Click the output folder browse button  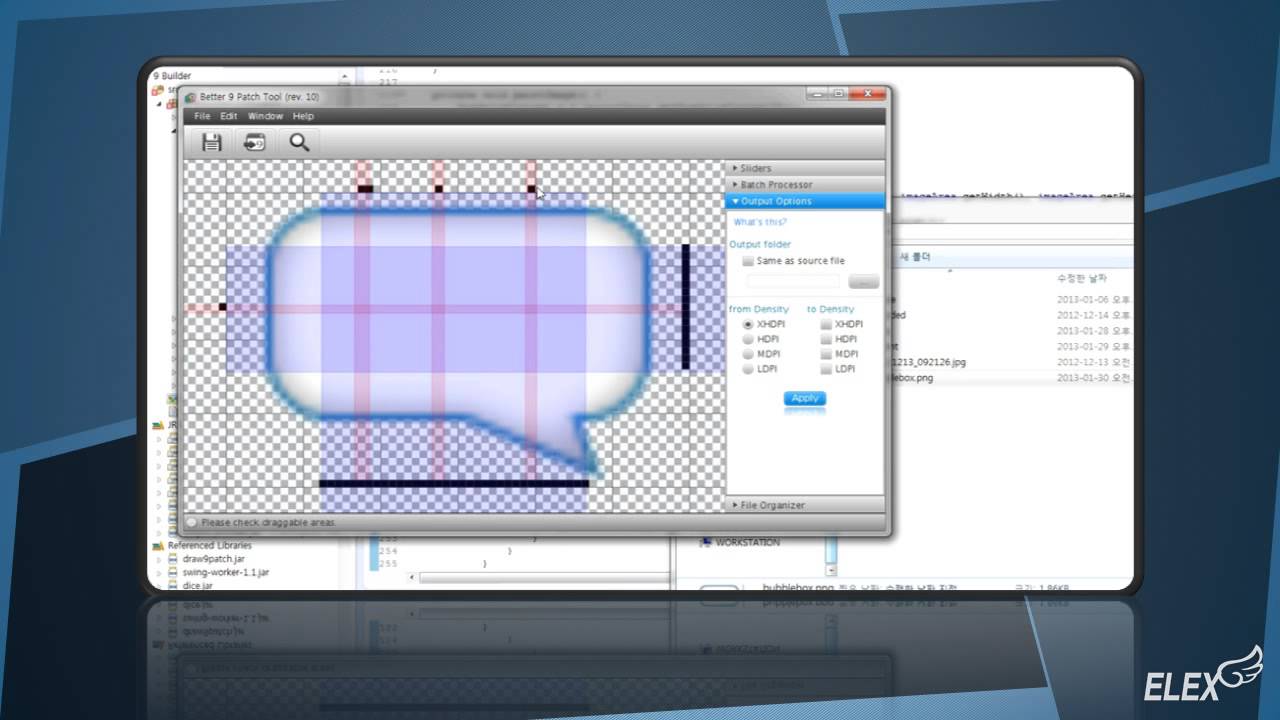click(863, 281)
